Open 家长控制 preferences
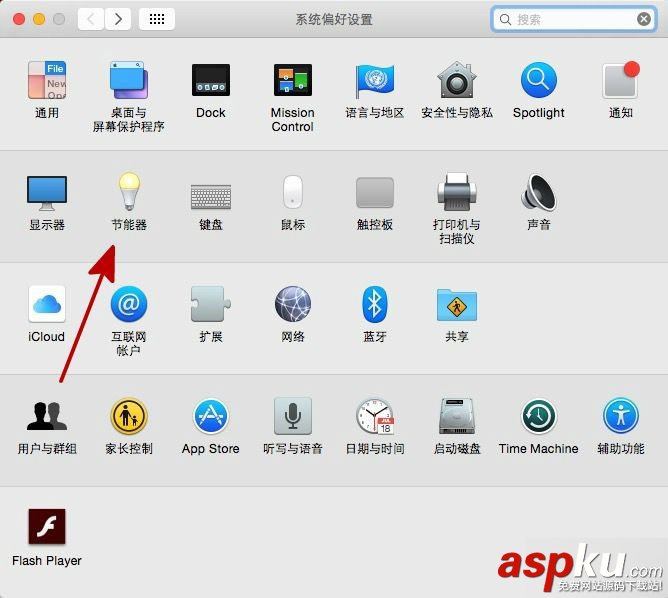This screenshot has width=668, height=598. (x=129, y=416)
